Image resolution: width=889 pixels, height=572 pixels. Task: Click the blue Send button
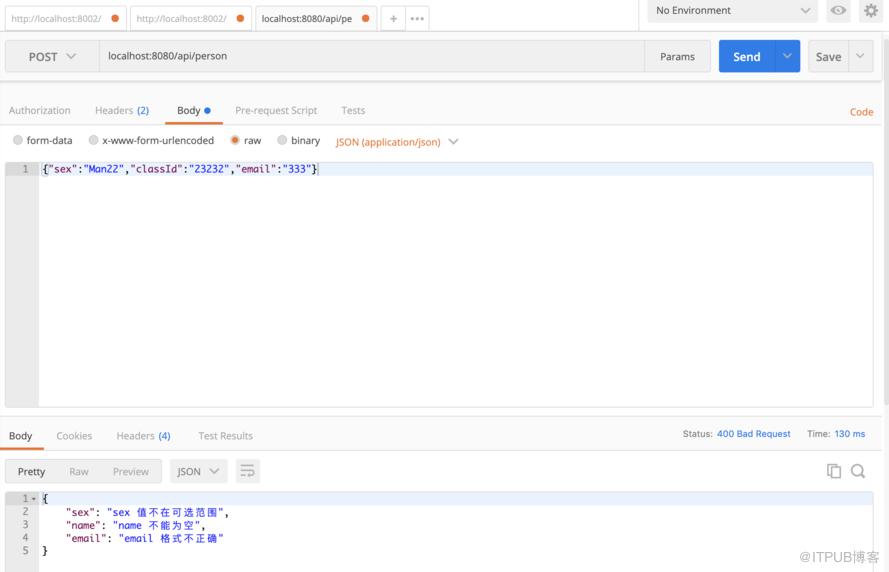click(x=747, y=56)
